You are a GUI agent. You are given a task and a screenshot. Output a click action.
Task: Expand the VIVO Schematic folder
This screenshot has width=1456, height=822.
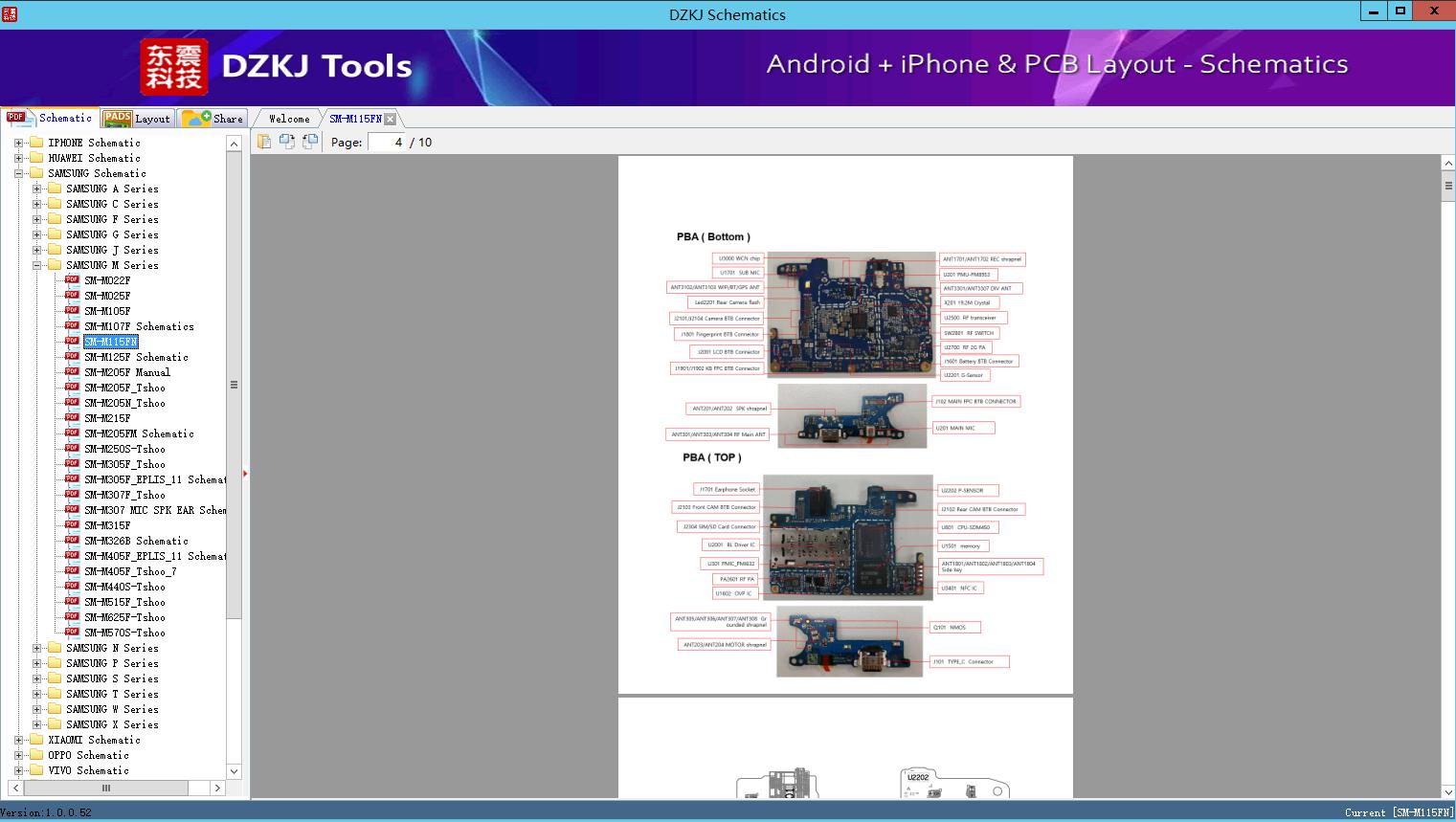tap(18, 770)
